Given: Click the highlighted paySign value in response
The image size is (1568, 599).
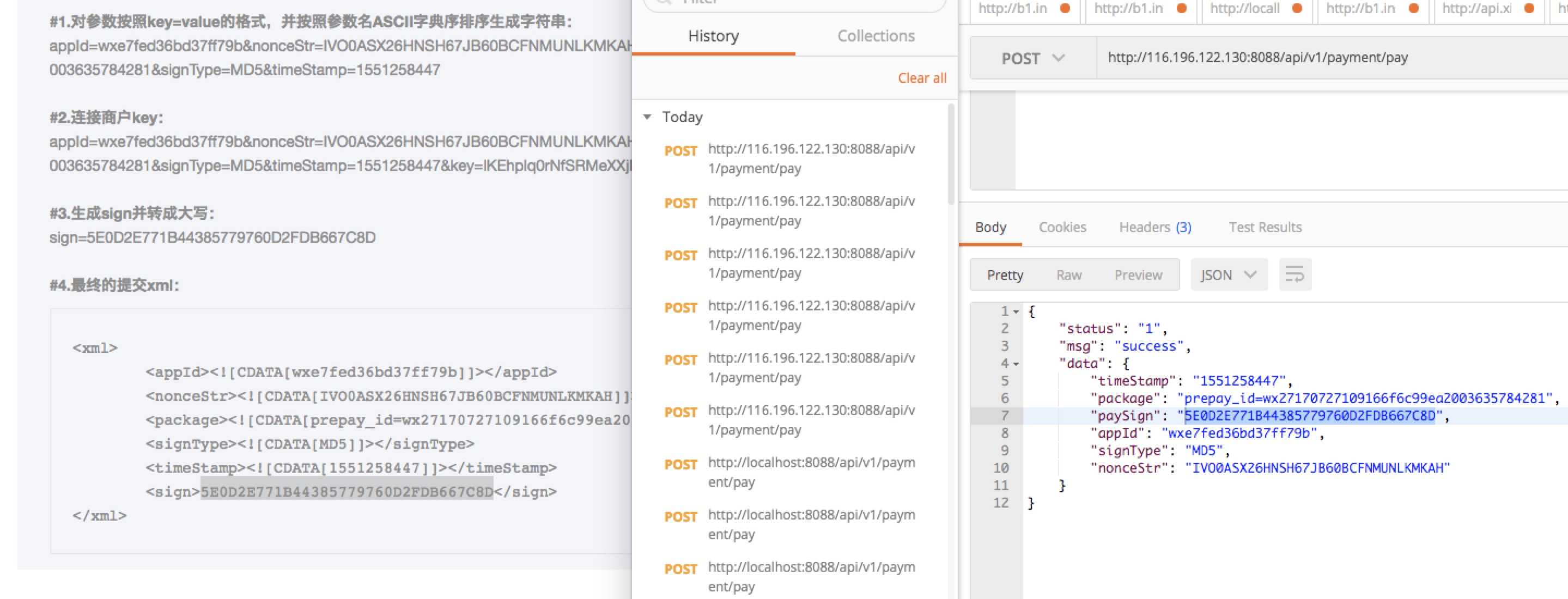Looking at the screenshot, I should 1310,417.
